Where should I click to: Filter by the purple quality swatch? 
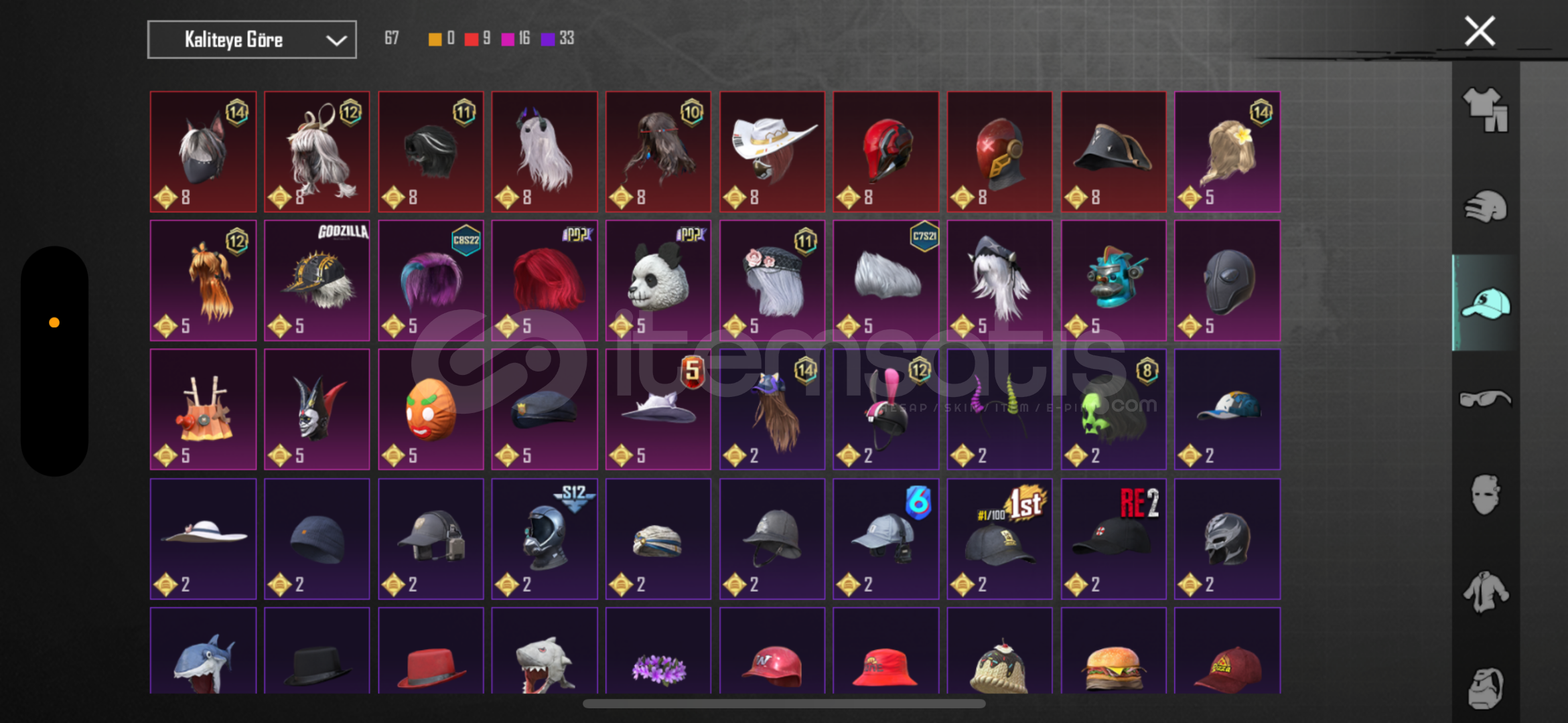point(547,39)
